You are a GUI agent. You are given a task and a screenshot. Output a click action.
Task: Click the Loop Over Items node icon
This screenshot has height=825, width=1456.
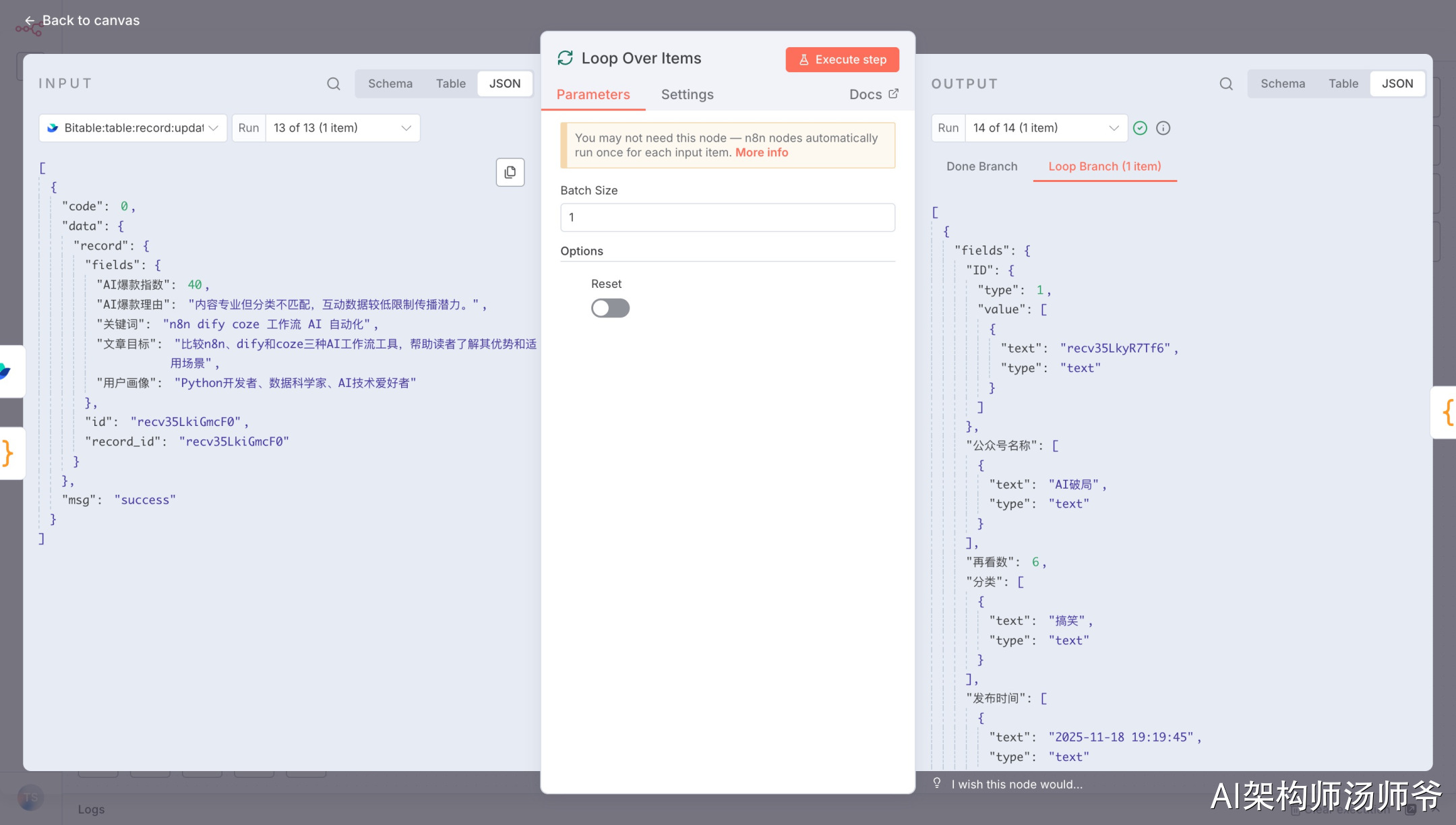pos(565,59)
